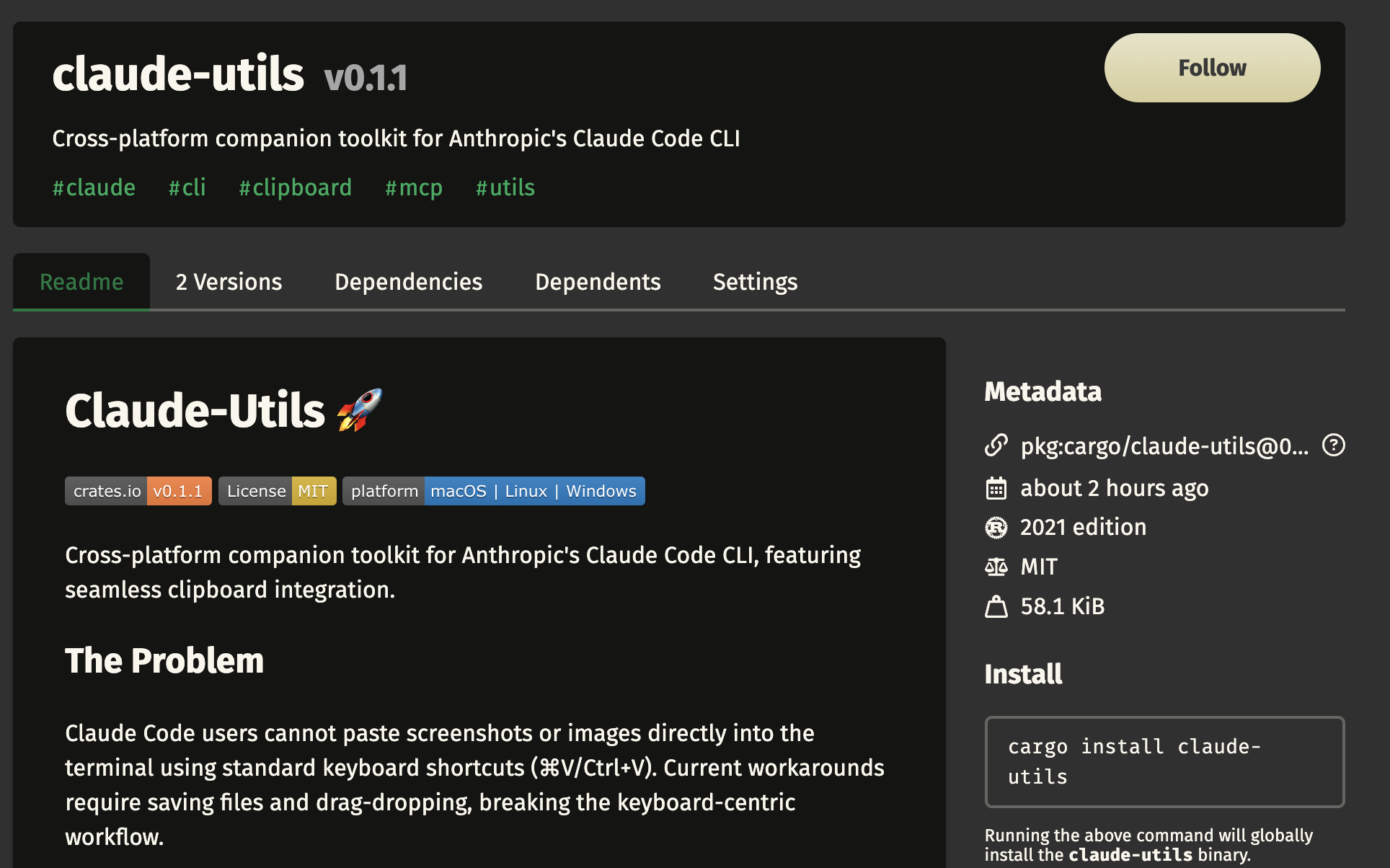Switch to the Dependents tab
Screen dimensions: 1390x868
pyautogui.click(x=598, y=282)
